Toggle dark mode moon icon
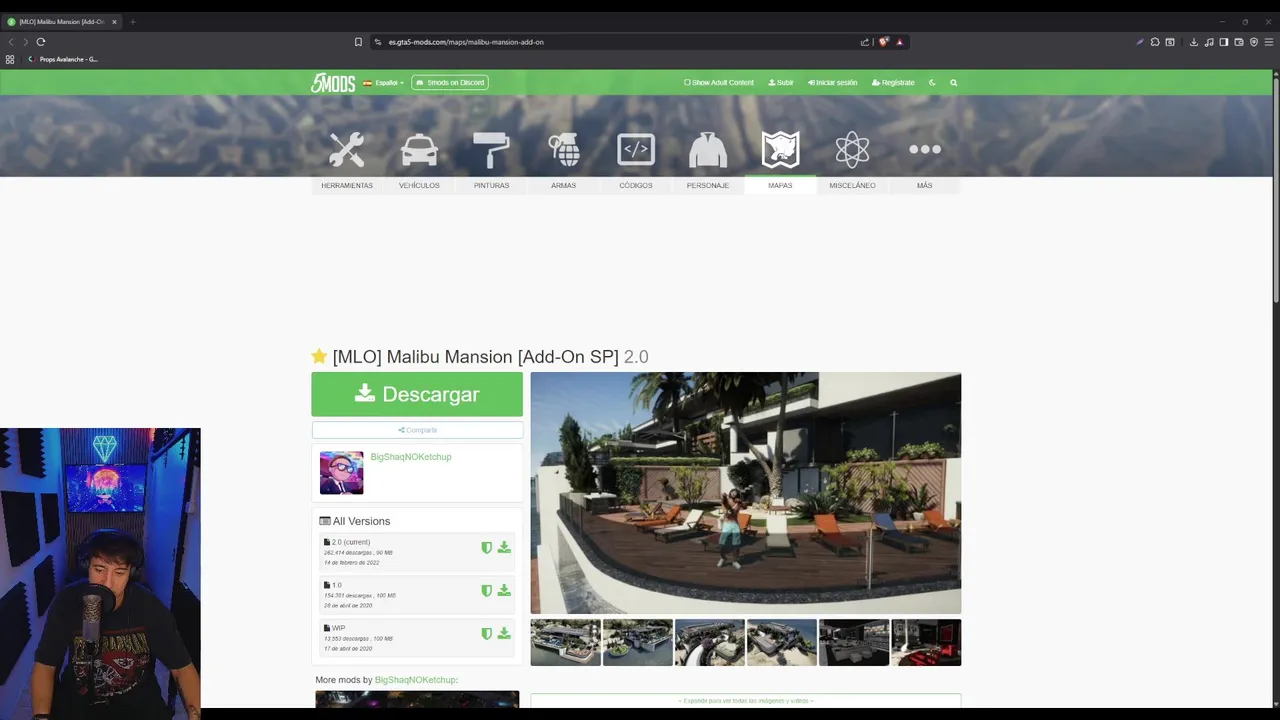The height and width of the screenshot is (720, 1280). (x=932, y=83)
